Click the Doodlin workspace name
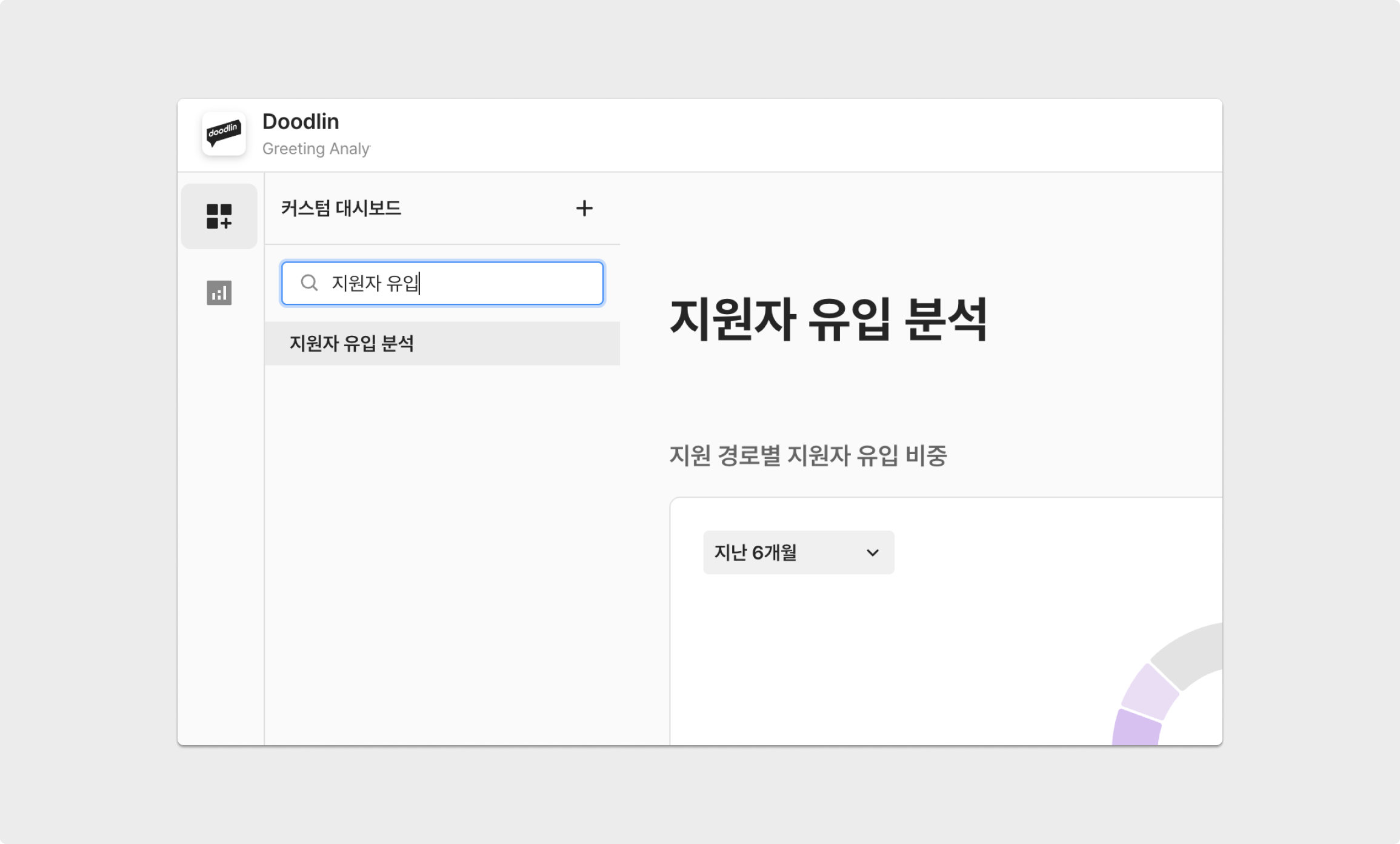Screen dimensions: 1400x844 click(x=301, y=122)
